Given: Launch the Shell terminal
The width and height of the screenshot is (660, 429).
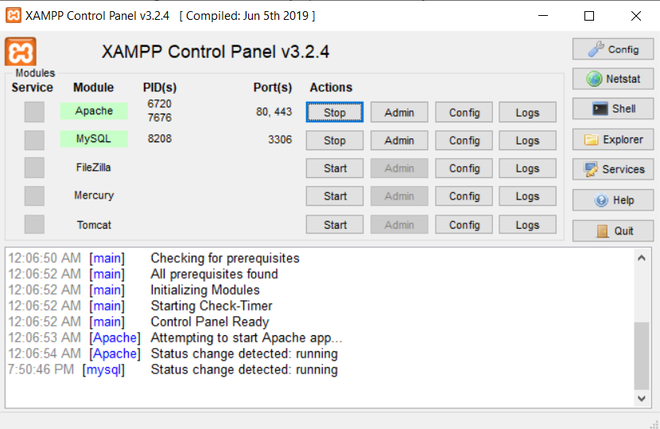Looking at the screenshot, I should pyautogui.click(x=613, y=109).
